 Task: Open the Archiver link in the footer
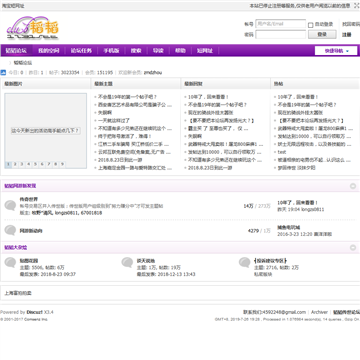click(x=319, y=312)
